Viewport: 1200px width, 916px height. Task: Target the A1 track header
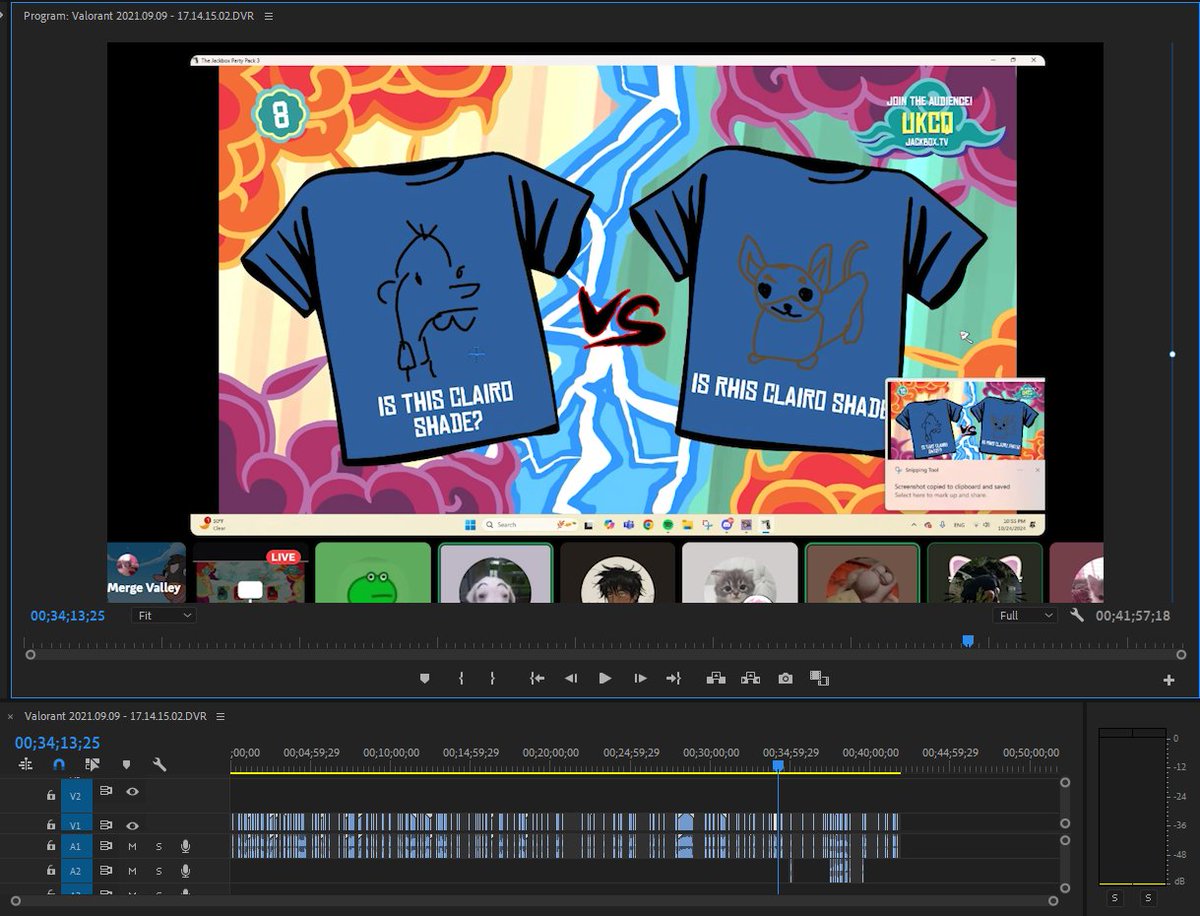point(75,846)
